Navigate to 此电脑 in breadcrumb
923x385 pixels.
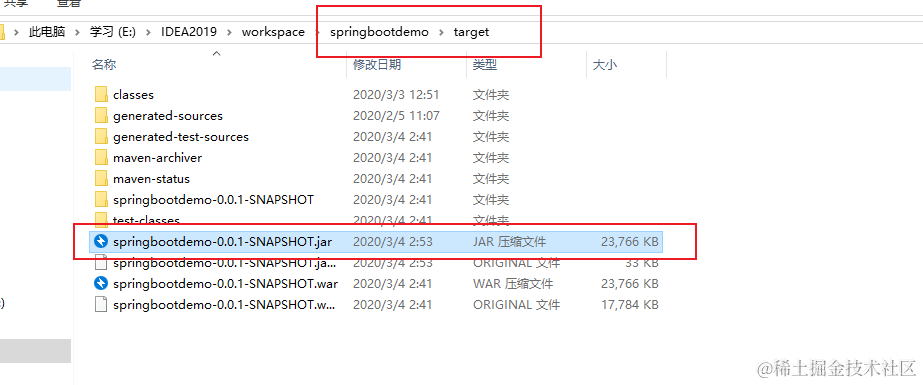click(x=47, y=32)
